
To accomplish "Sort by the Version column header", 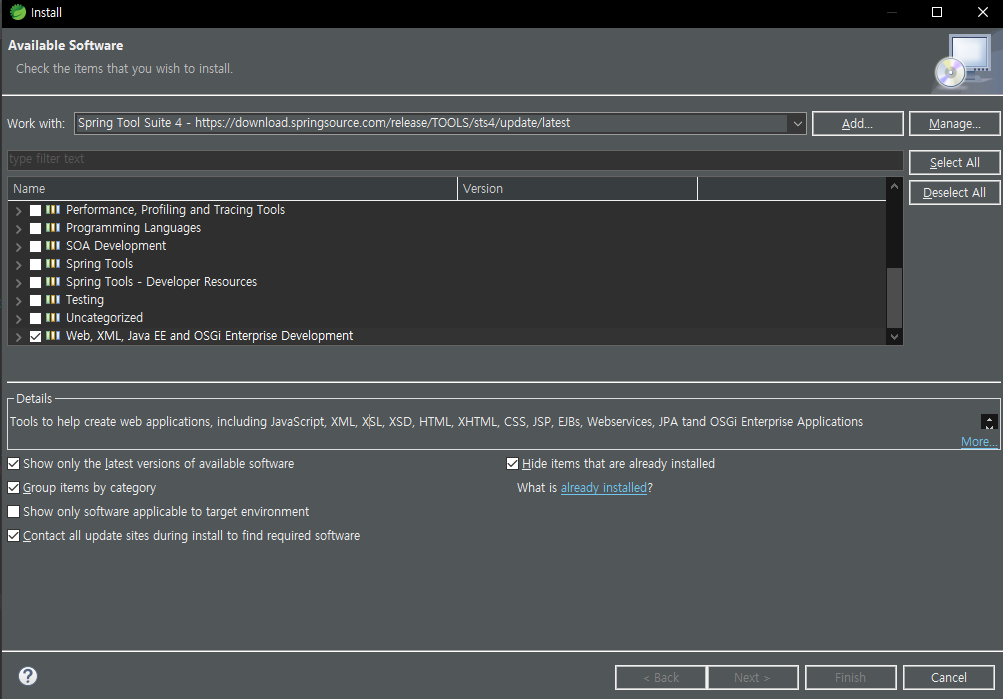I will 578,189.
